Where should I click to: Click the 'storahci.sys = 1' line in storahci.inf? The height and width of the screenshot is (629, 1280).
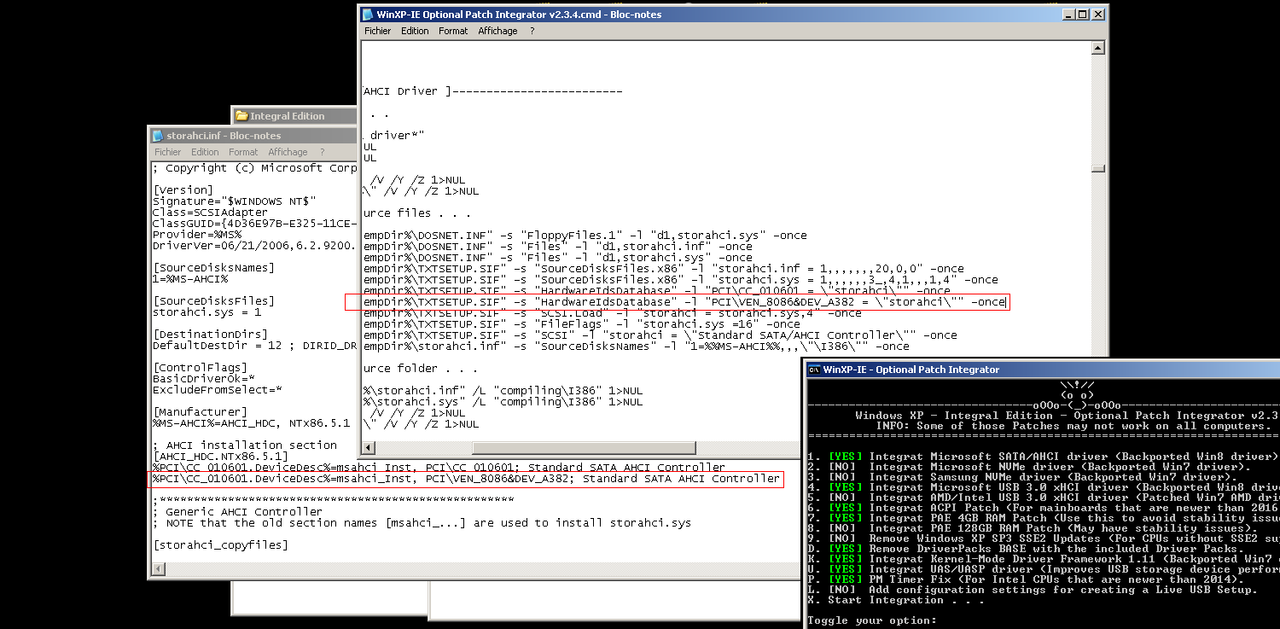click(206, 312)
